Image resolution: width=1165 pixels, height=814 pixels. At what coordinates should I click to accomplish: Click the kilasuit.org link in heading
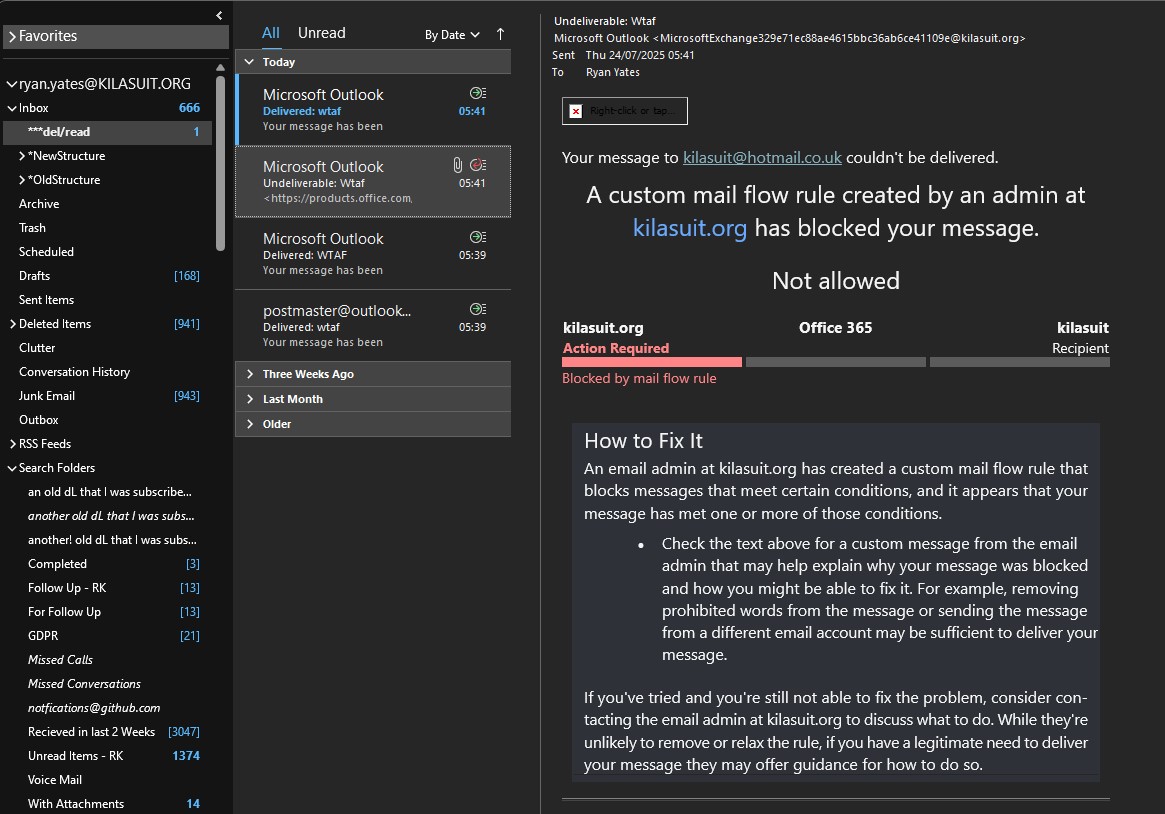tap(689, 228)
